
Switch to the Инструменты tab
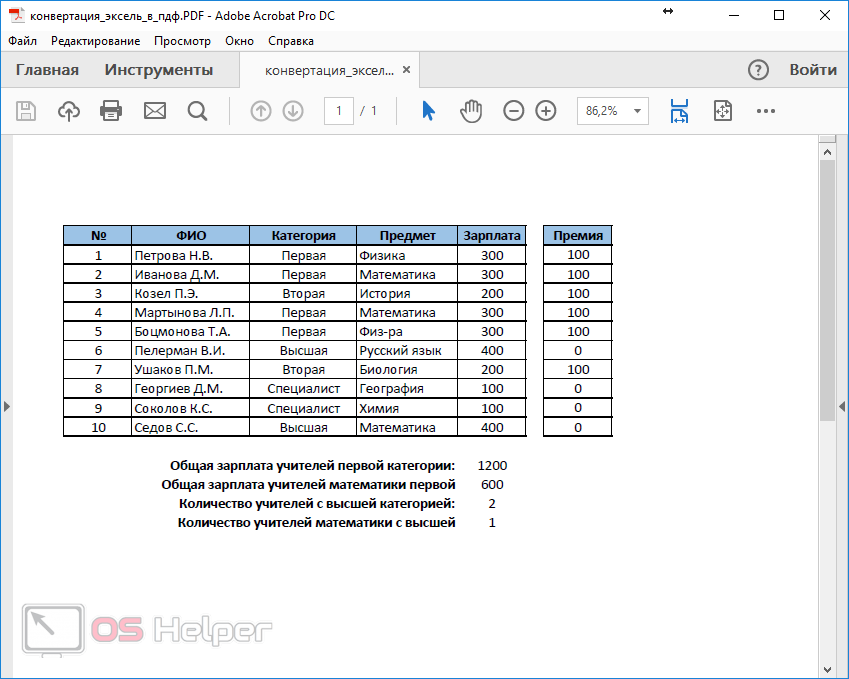coord(159,70)
